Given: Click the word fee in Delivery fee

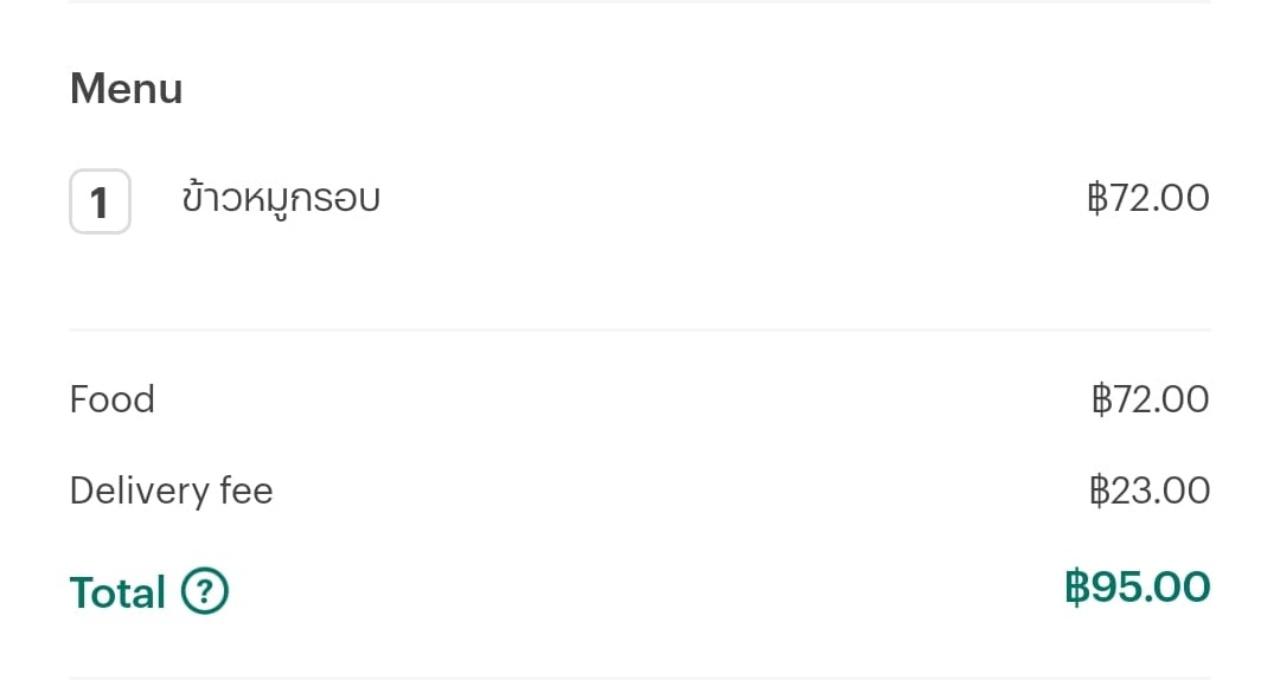Looking at the screenshot, I should 245,491.
